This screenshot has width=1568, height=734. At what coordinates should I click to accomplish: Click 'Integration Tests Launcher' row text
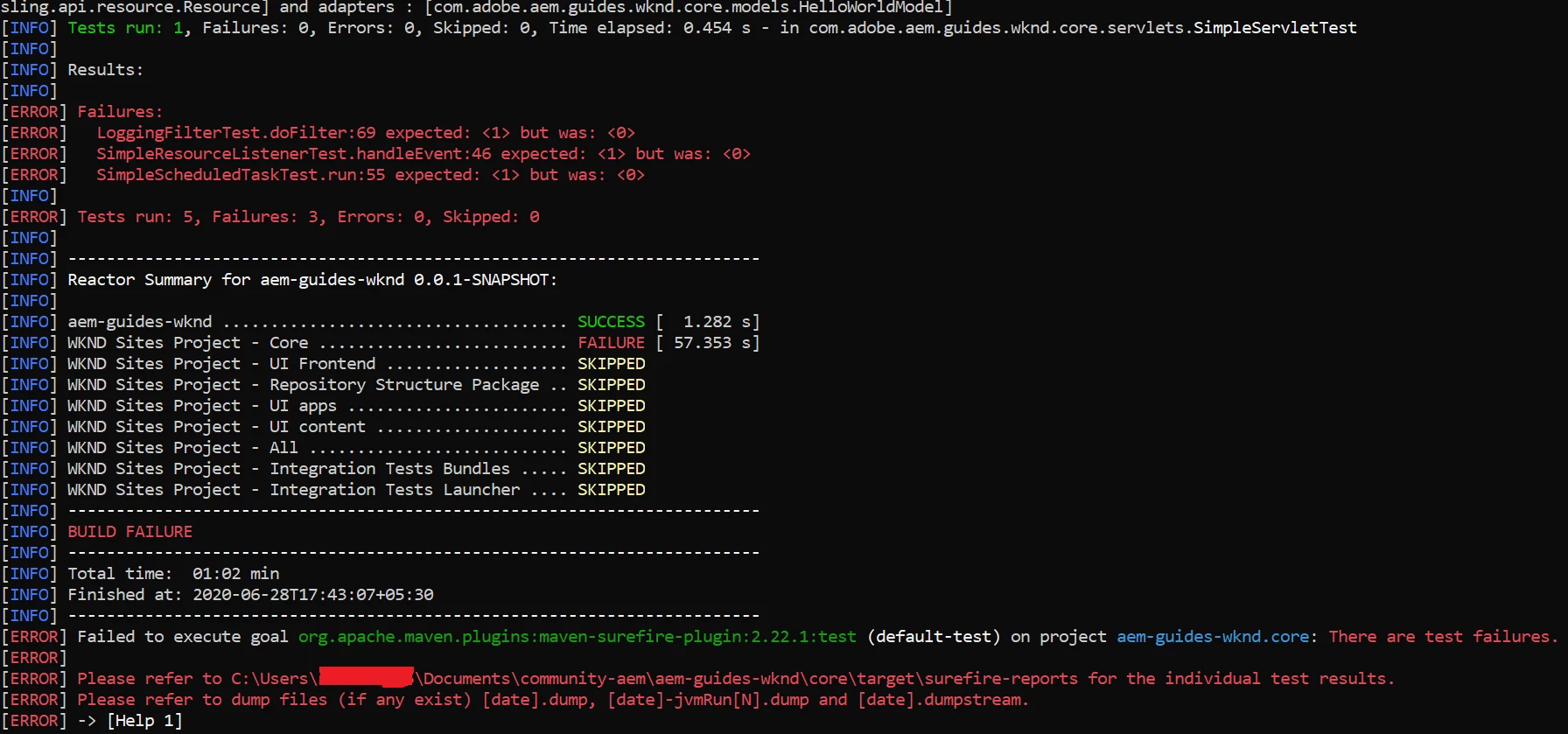click(395, 490)
